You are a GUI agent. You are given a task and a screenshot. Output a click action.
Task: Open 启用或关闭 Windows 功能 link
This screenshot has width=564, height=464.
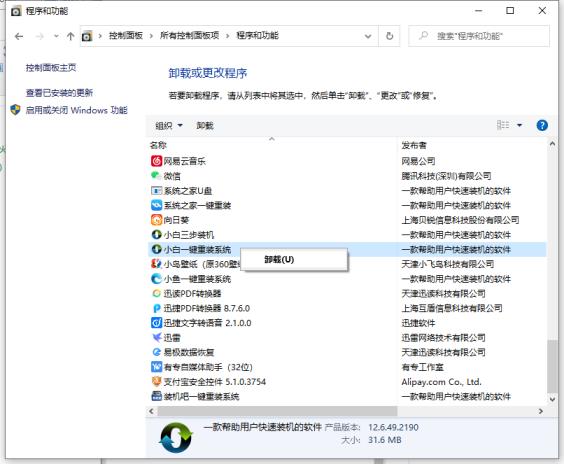(77, 110)
